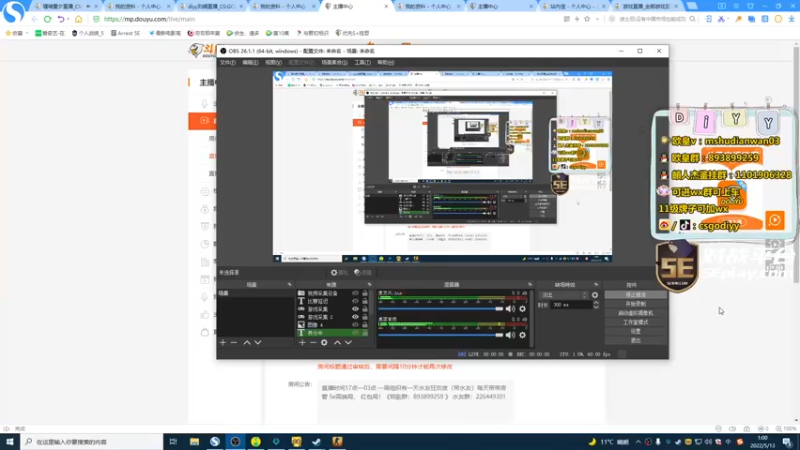The image size is (800, 450).
Task: Open OBS Tools menu
Action: point(362,62)
